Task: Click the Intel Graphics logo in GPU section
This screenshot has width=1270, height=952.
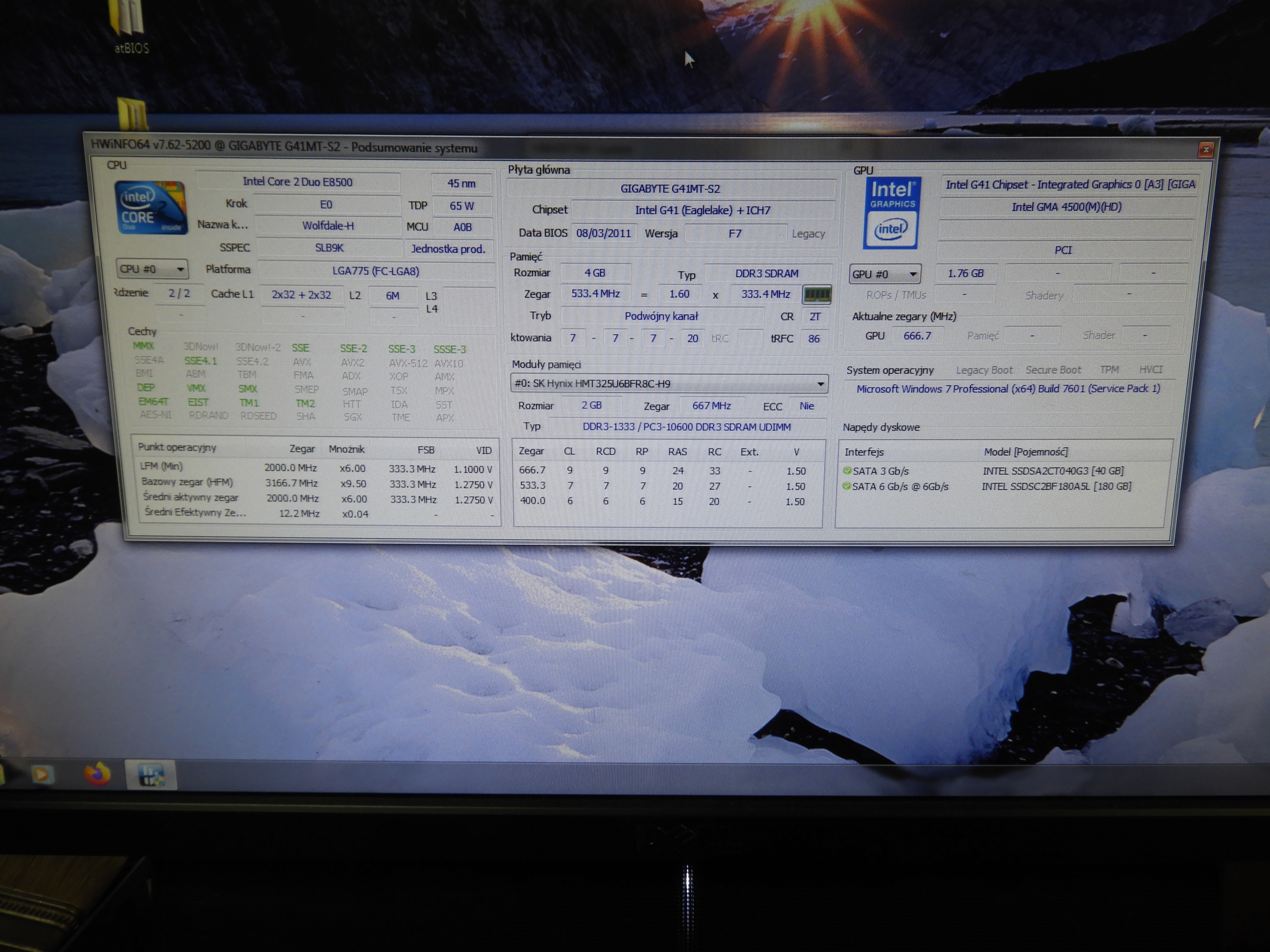Action: [x=890, y=195]
